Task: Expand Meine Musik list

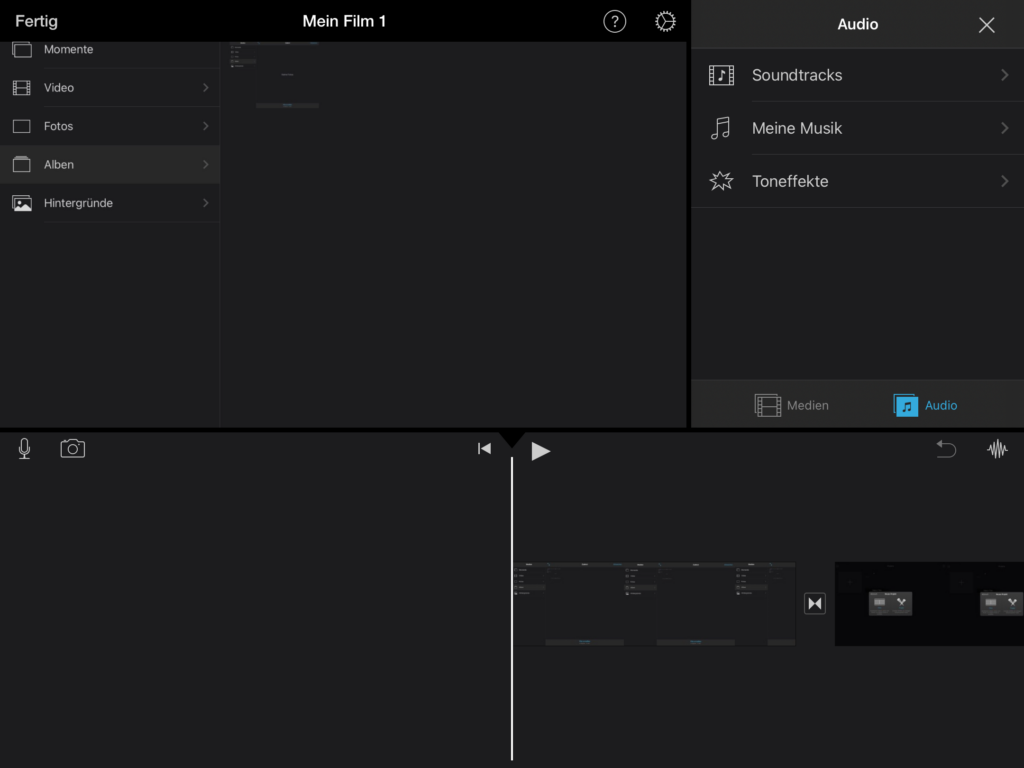Action: pyautogui.click(x=857, y=128)
